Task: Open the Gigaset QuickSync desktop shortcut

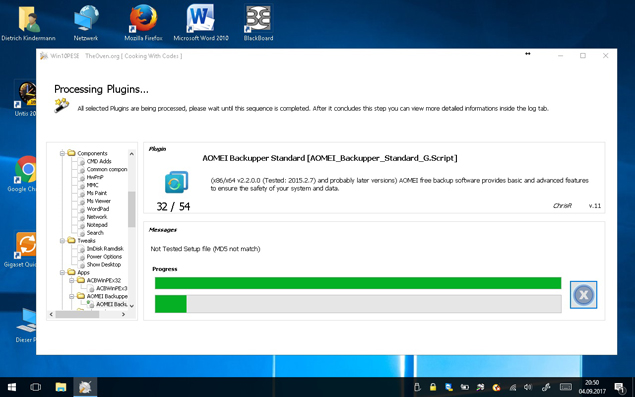Action: point(25,249)
